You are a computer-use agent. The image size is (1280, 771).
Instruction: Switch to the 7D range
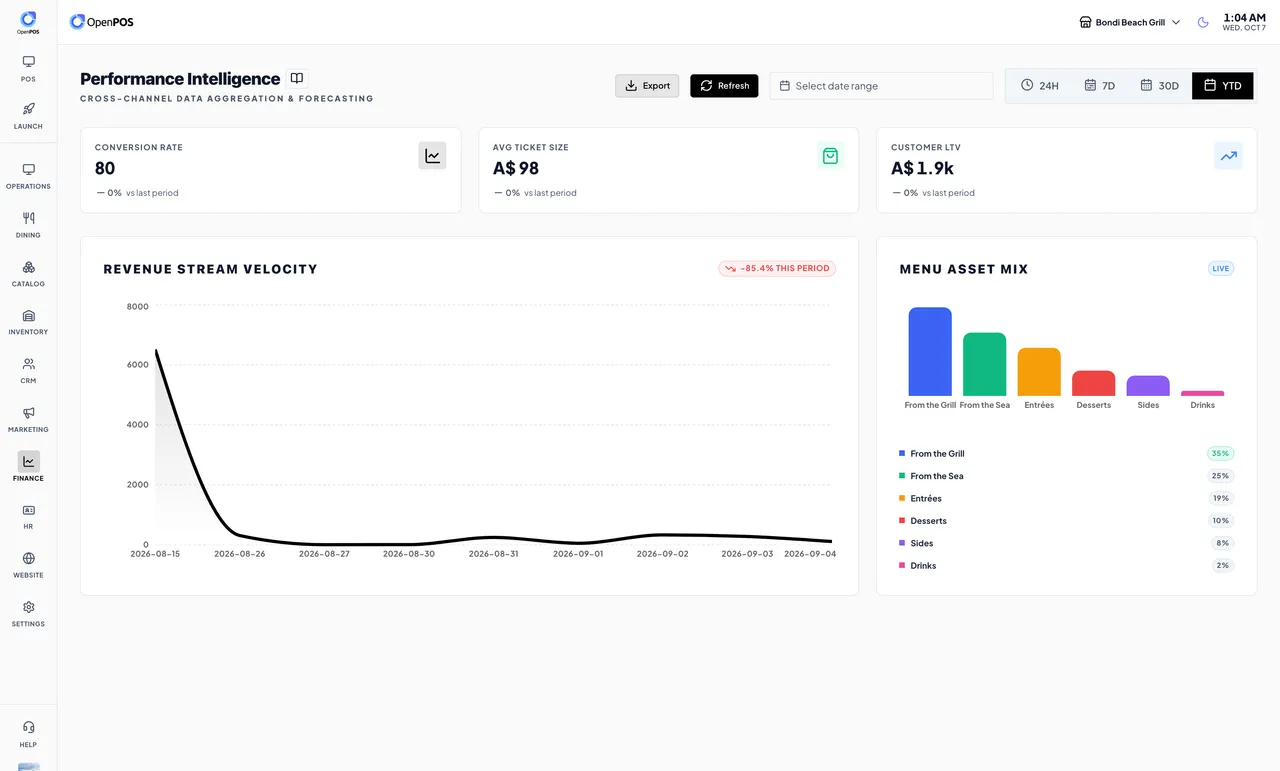[x=1099, y=86]
